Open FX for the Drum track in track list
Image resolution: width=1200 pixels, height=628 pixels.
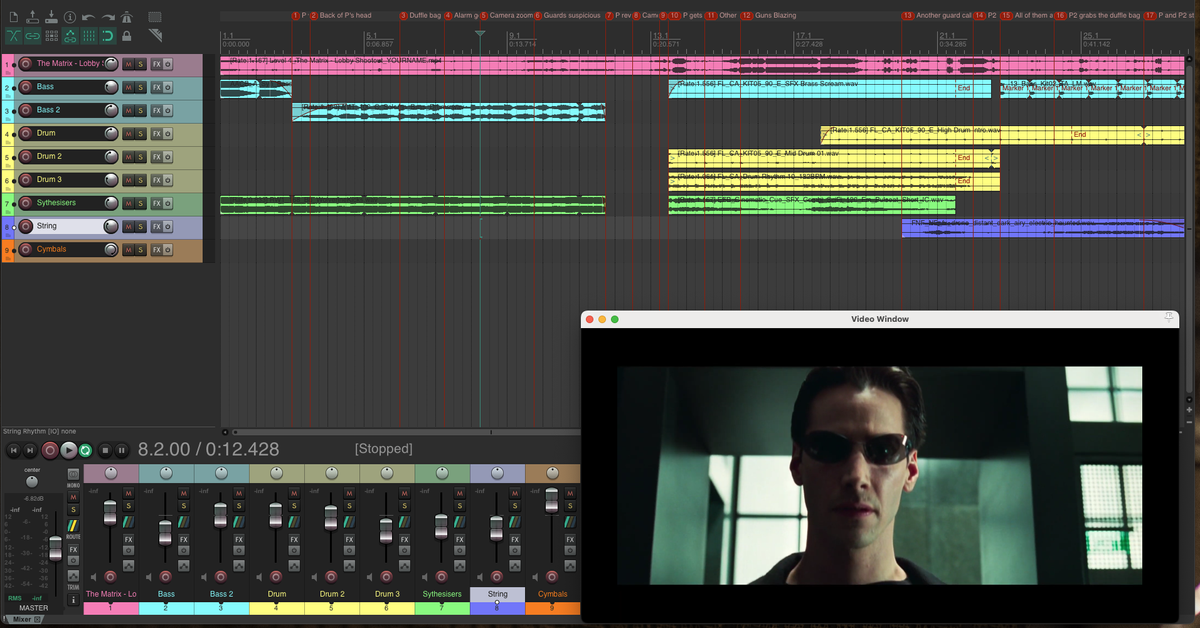pyautogui.click(x=156, y=133)
